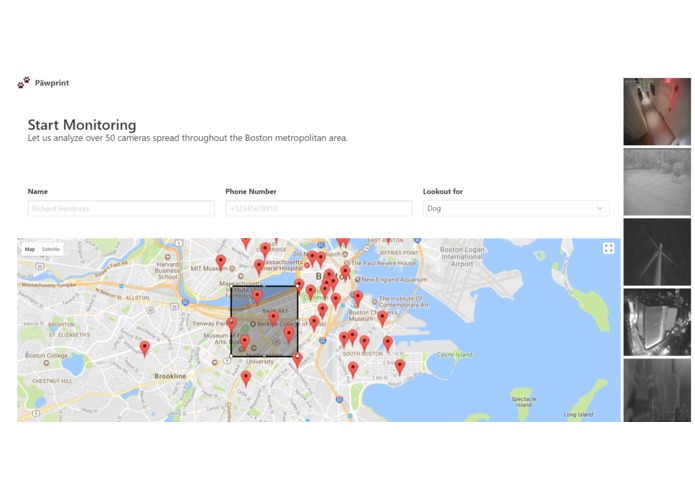Viewport: 695px width, 494px height.
Task: Switch to the Satellite view tab
Action: coord(51,249)
